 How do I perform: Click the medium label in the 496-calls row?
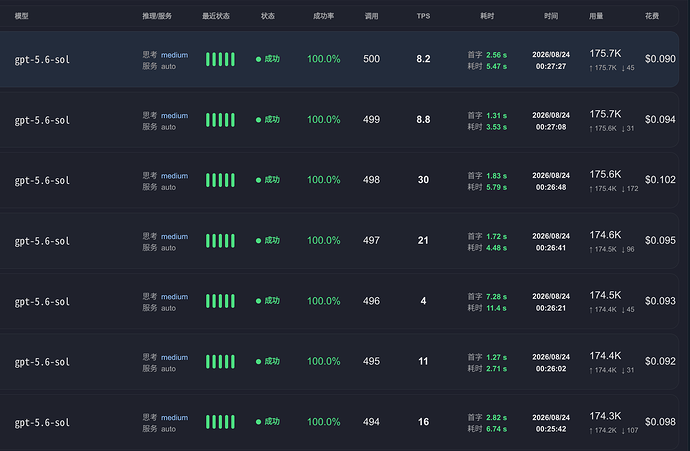pyautogui.click(x=174, y=297)
